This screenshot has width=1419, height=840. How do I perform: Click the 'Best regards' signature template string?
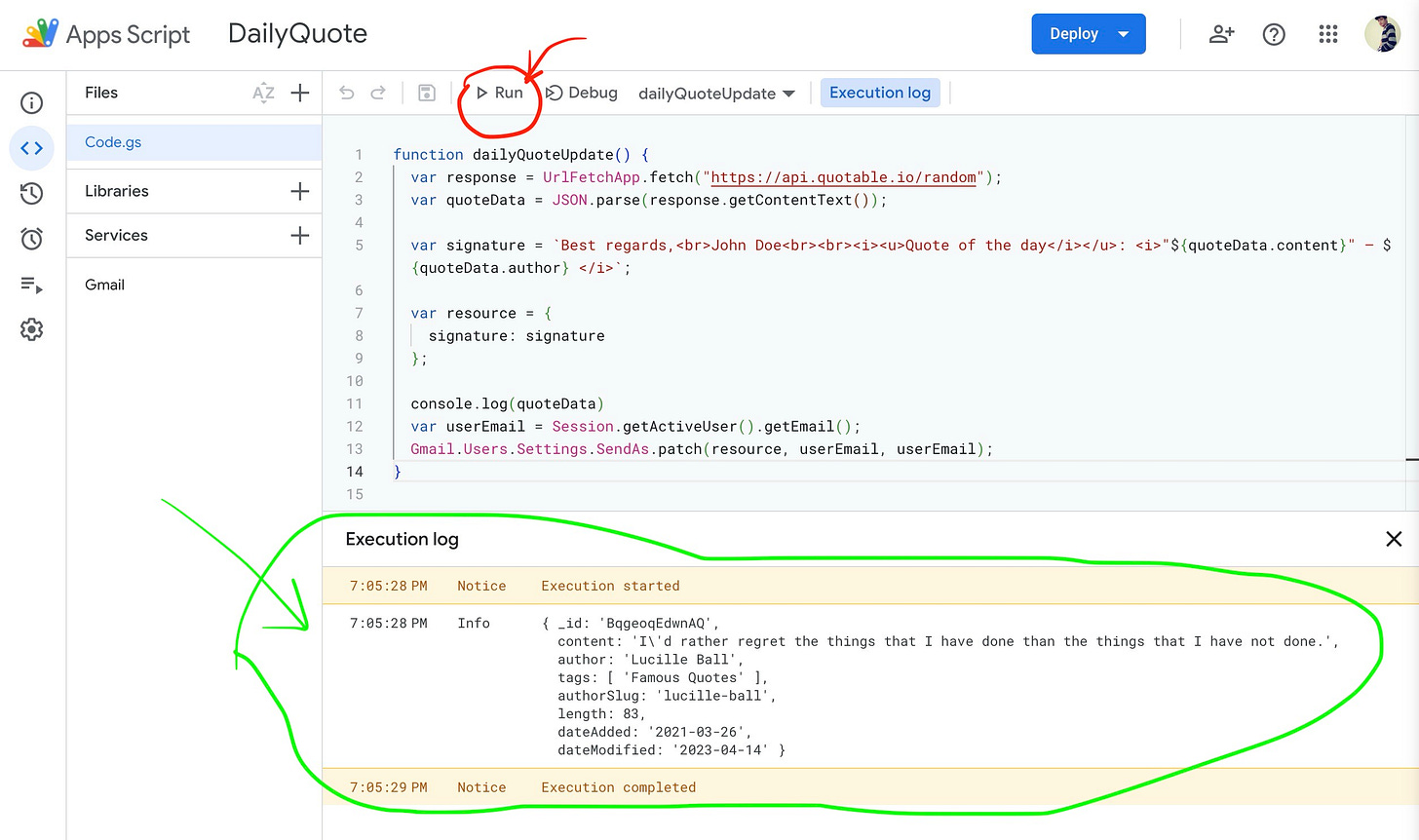(901, 256)
